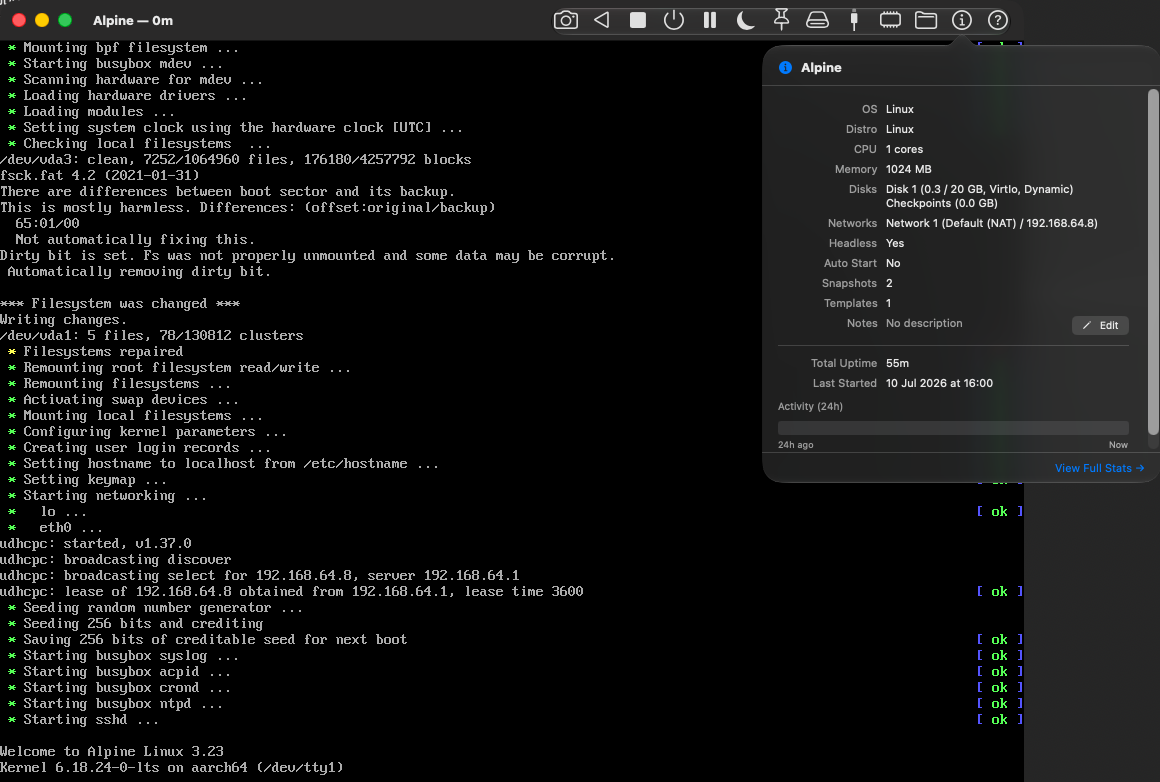Click the '24h ago' activity label
This screenshot has width=1160, height=782.
click(795, 445)
